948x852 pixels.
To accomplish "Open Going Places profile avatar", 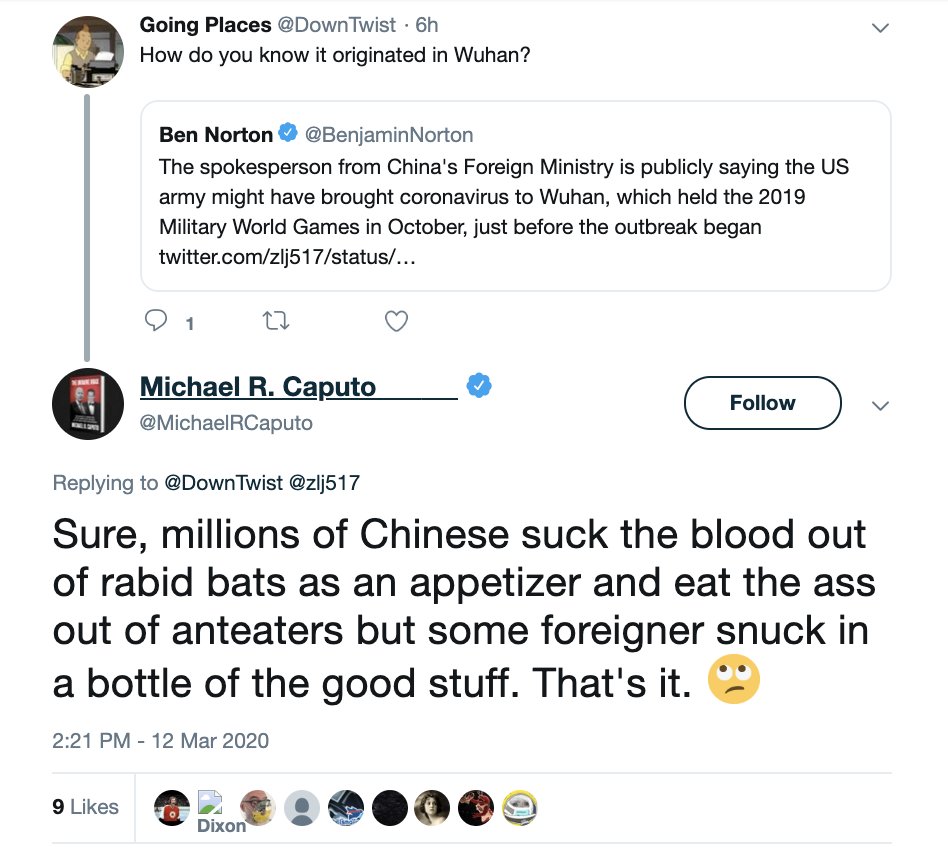I will coord(88,51).
